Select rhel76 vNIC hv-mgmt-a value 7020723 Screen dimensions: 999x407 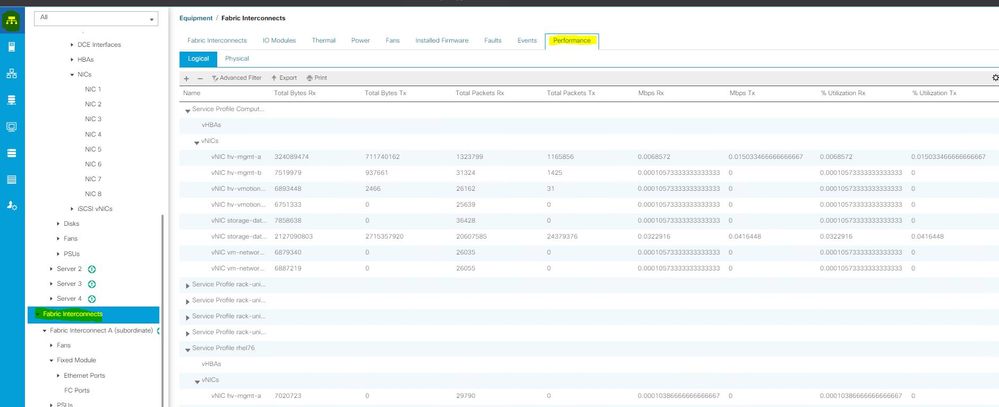point(287,396)
